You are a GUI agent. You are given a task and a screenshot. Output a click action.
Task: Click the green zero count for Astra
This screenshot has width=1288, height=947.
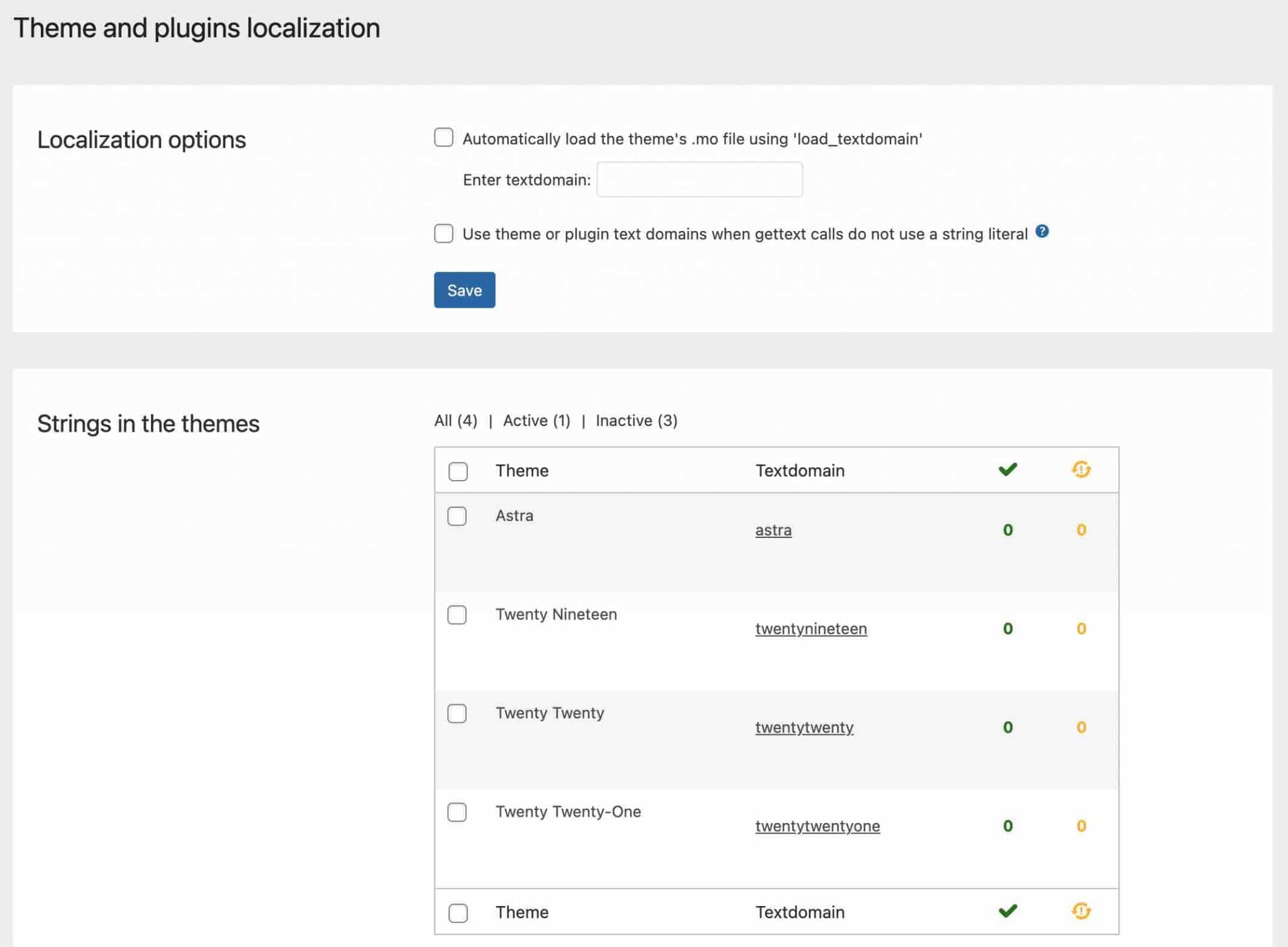tap(1008, 530)
